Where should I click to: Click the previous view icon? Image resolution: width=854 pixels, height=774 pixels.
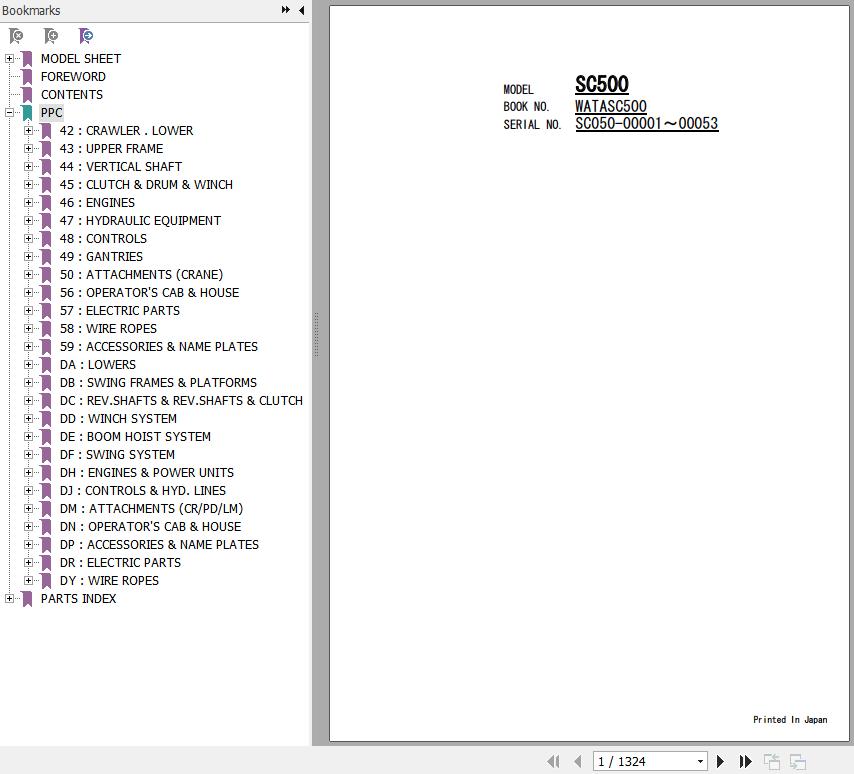pyautogui.click(x=772, y=761)
